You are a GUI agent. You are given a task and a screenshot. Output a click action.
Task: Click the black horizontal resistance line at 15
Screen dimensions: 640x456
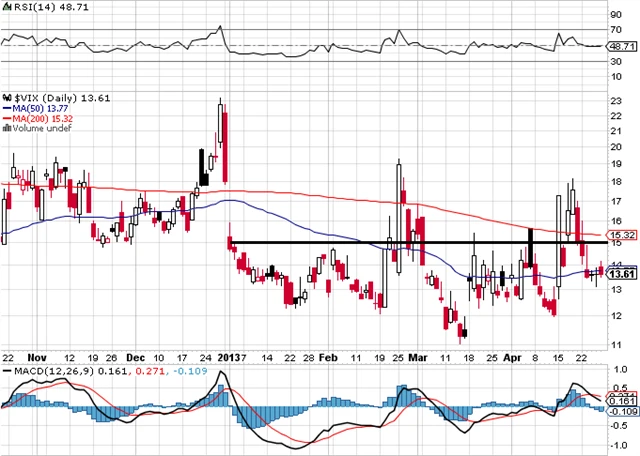pos(400,241)
